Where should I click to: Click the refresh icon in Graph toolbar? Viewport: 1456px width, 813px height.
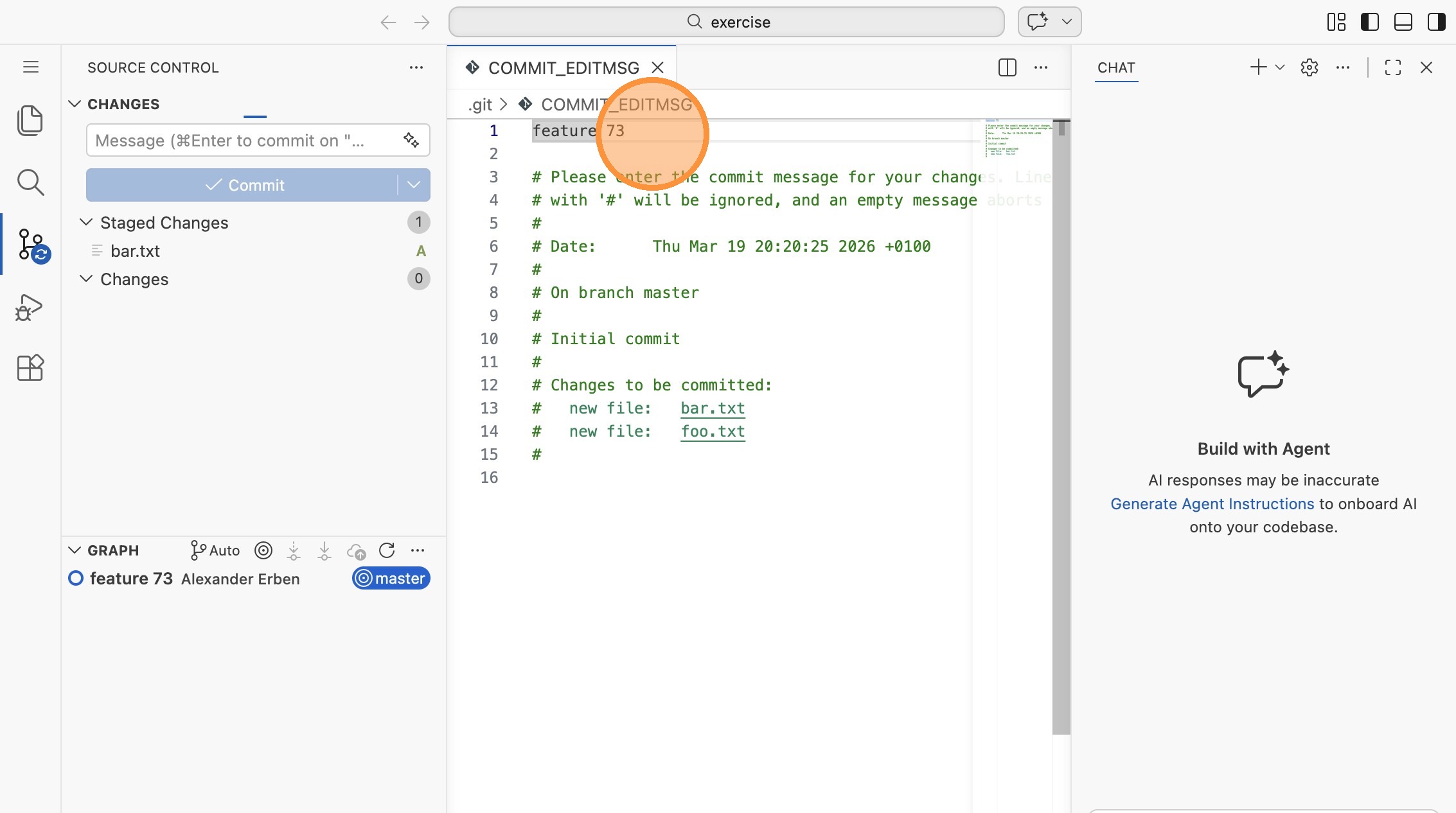click(x=387, y=550)
